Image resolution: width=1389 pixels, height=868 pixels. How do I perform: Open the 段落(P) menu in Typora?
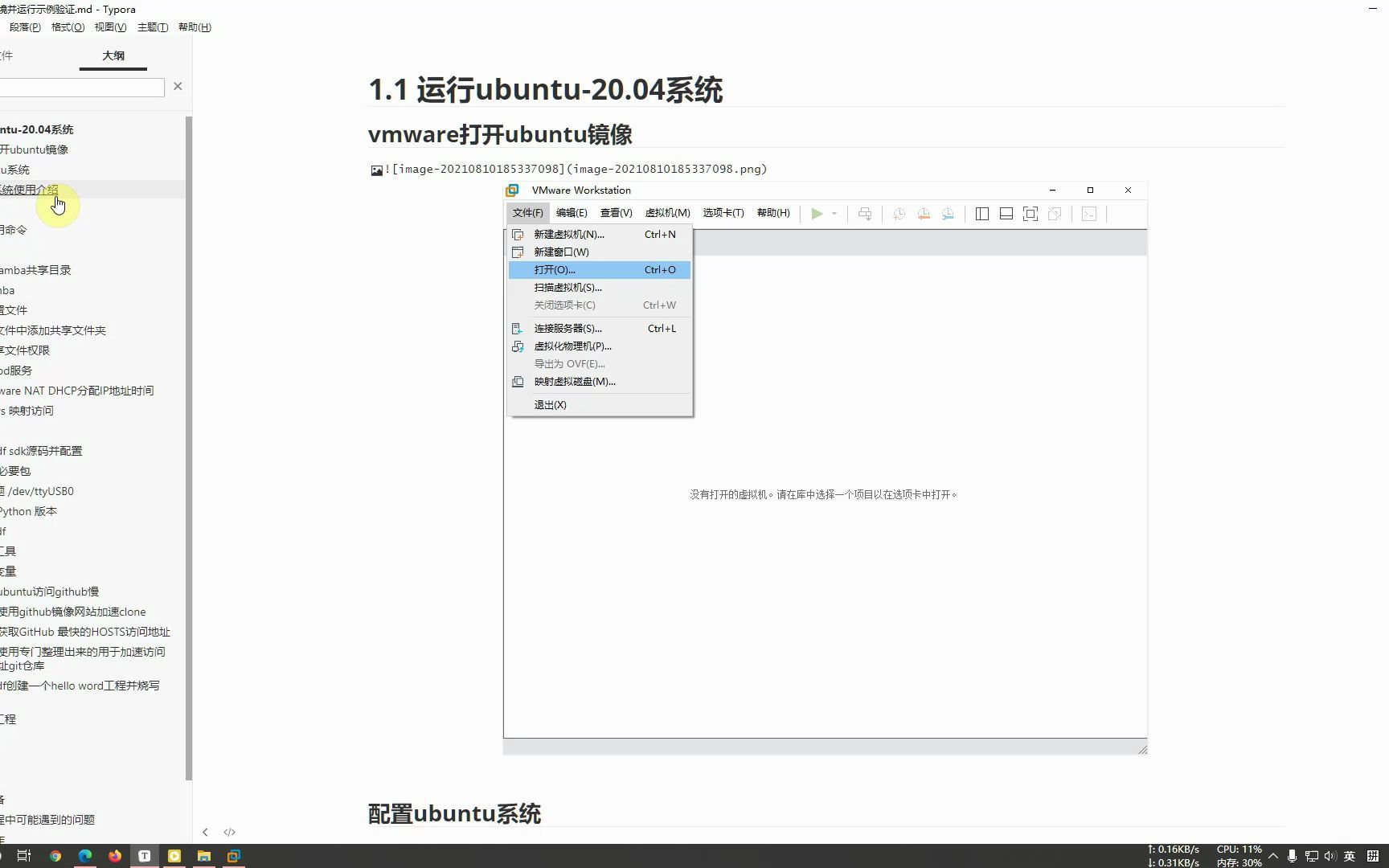25,27
